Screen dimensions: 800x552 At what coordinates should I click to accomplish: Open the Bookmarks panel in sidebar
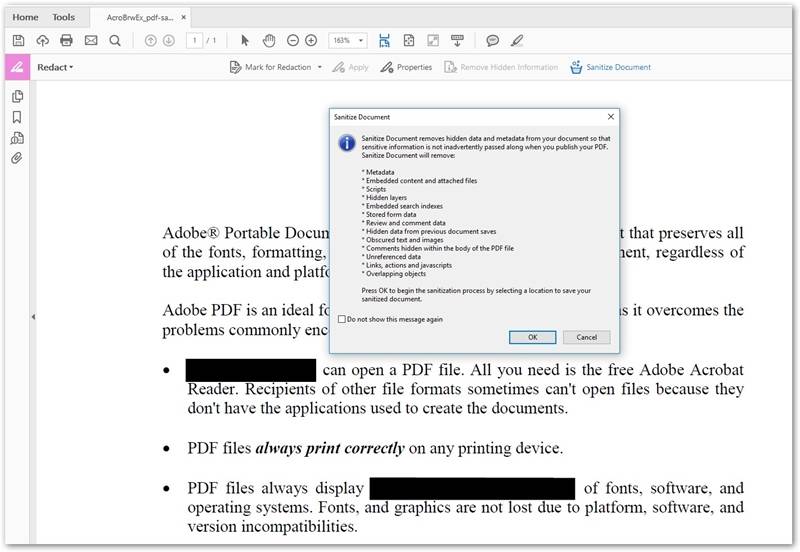point(17,117)
